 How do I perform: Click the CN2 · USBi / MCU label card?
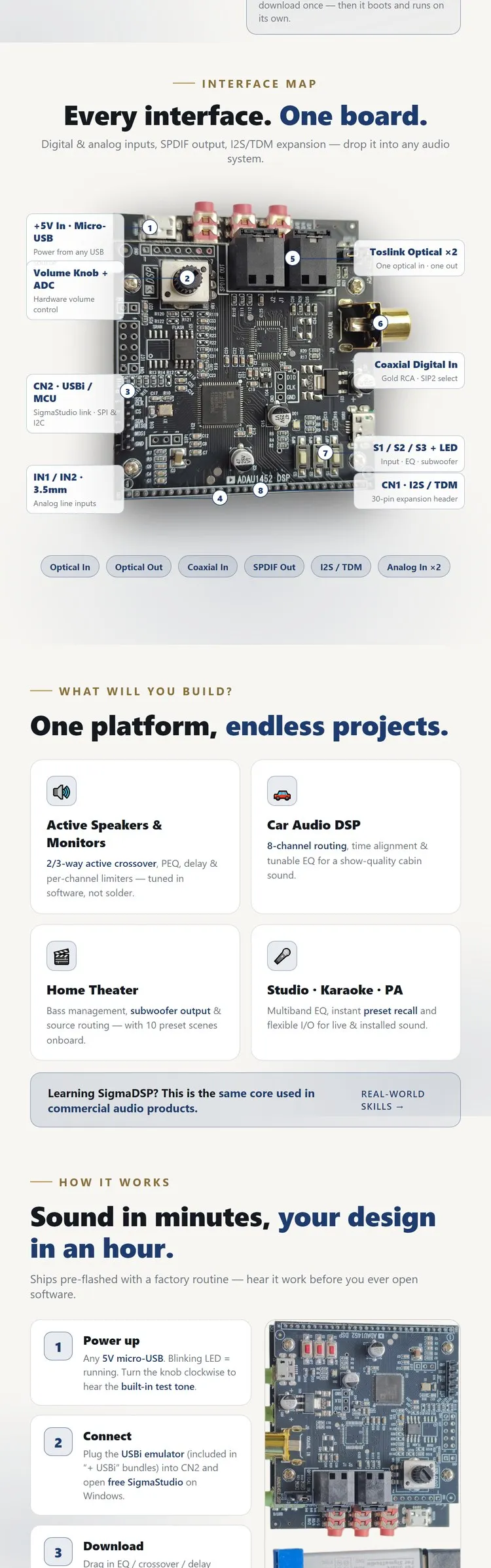click(x=75, y=403)
